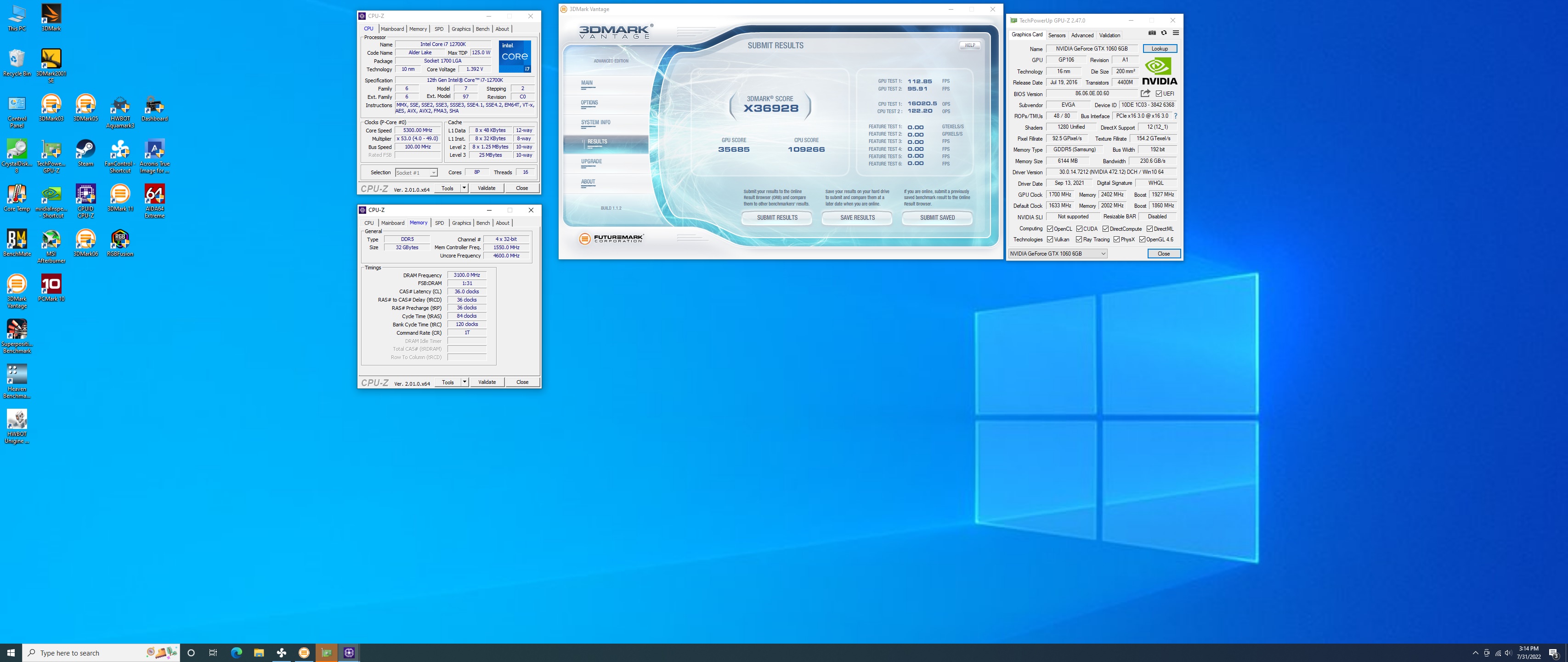Open FanControl desktop shortcut
Viewport: 1568px width, 662px height.
pyautogui.click(x=120, y=156)
